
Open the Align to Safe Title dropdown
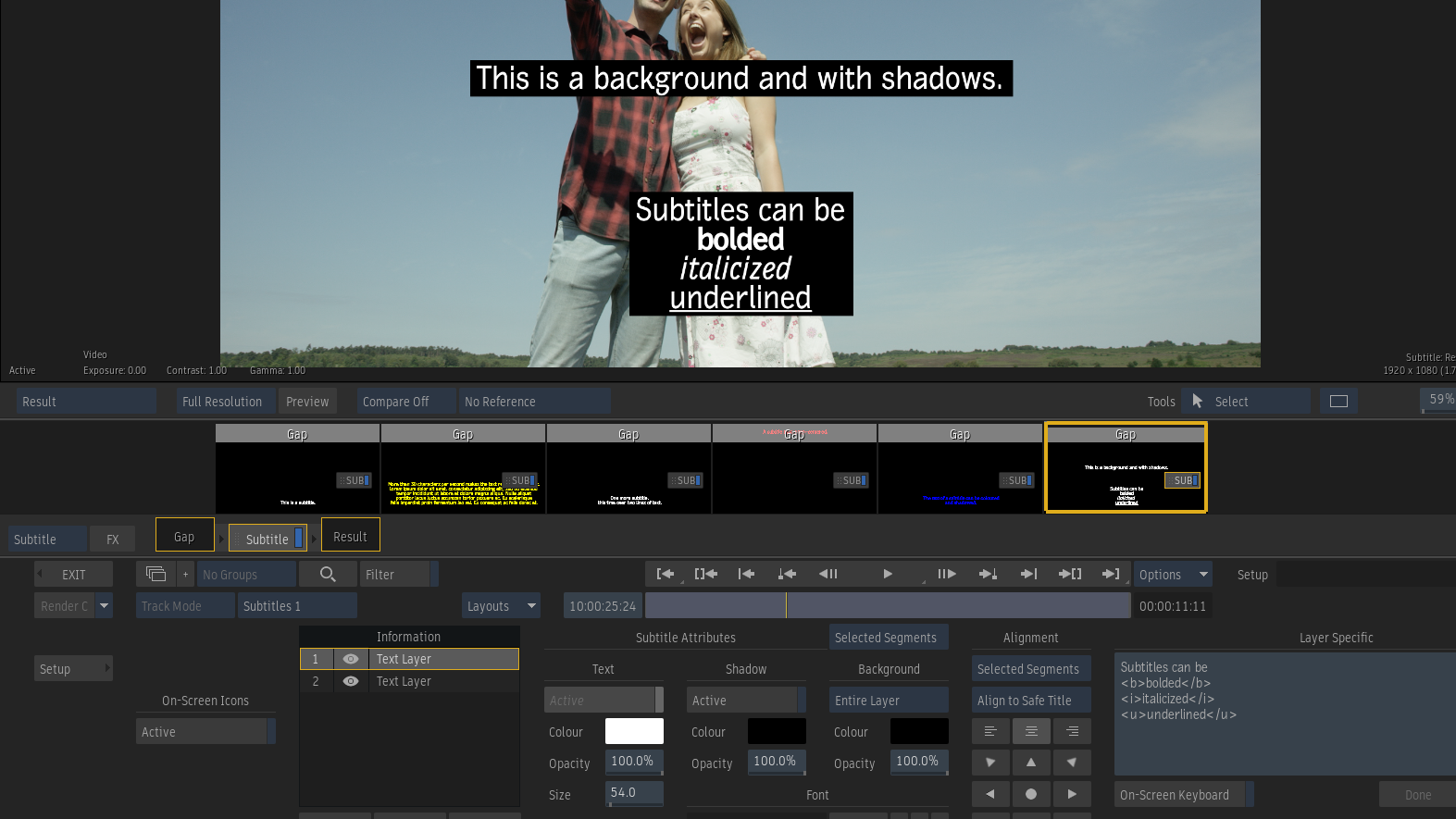[1031, 700]
